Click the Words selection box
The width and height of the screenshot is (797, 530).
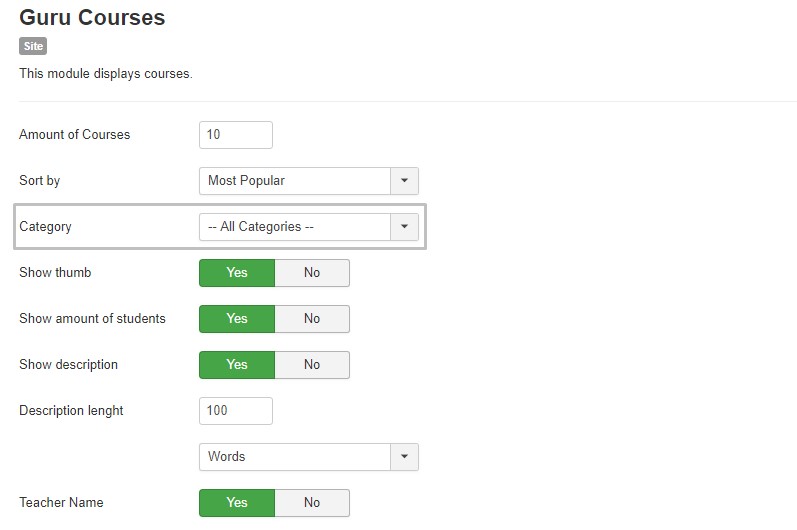coord(295,457)
